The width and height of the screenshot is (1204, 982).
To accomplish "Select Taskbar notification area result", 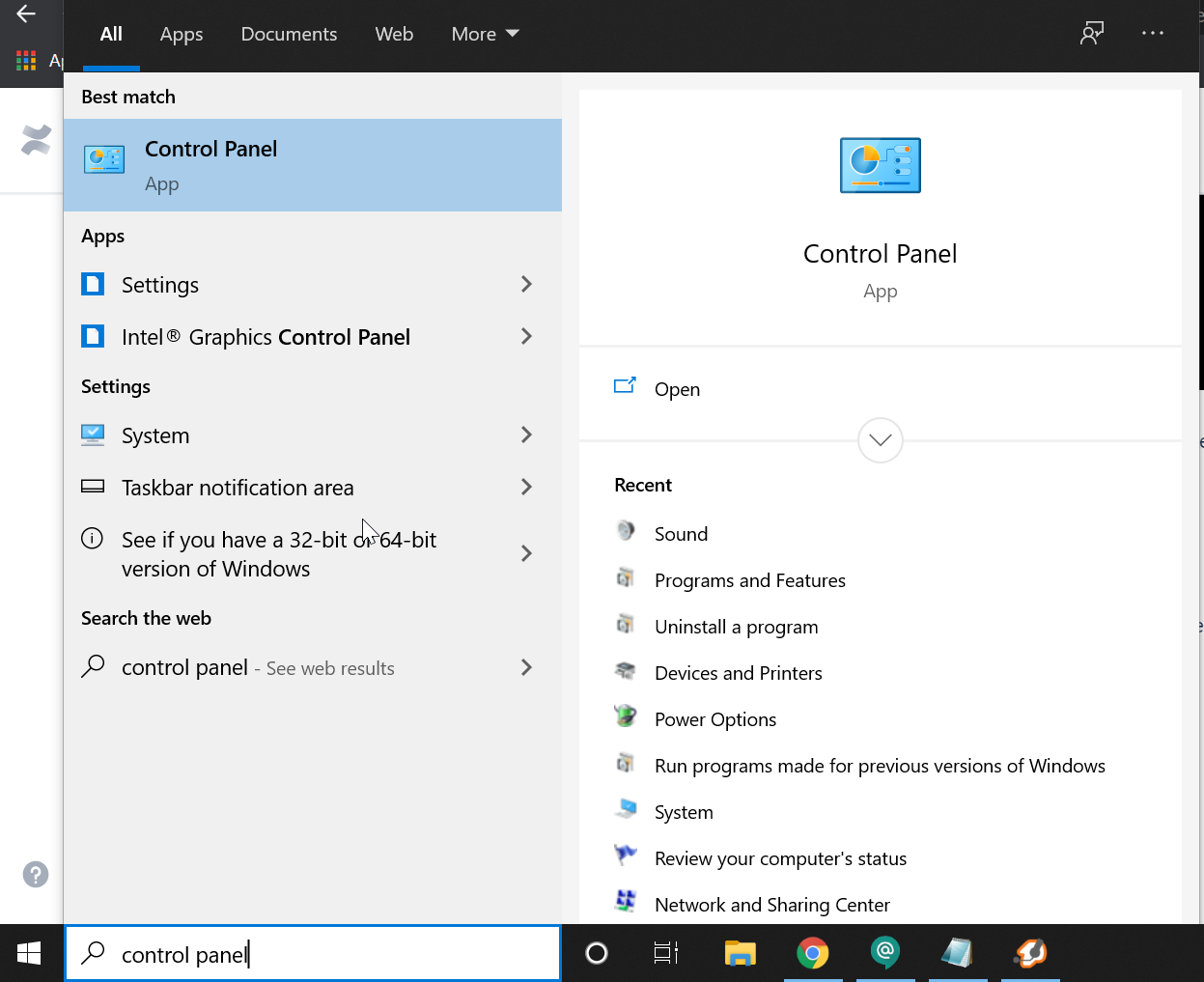I will point(312,488).
